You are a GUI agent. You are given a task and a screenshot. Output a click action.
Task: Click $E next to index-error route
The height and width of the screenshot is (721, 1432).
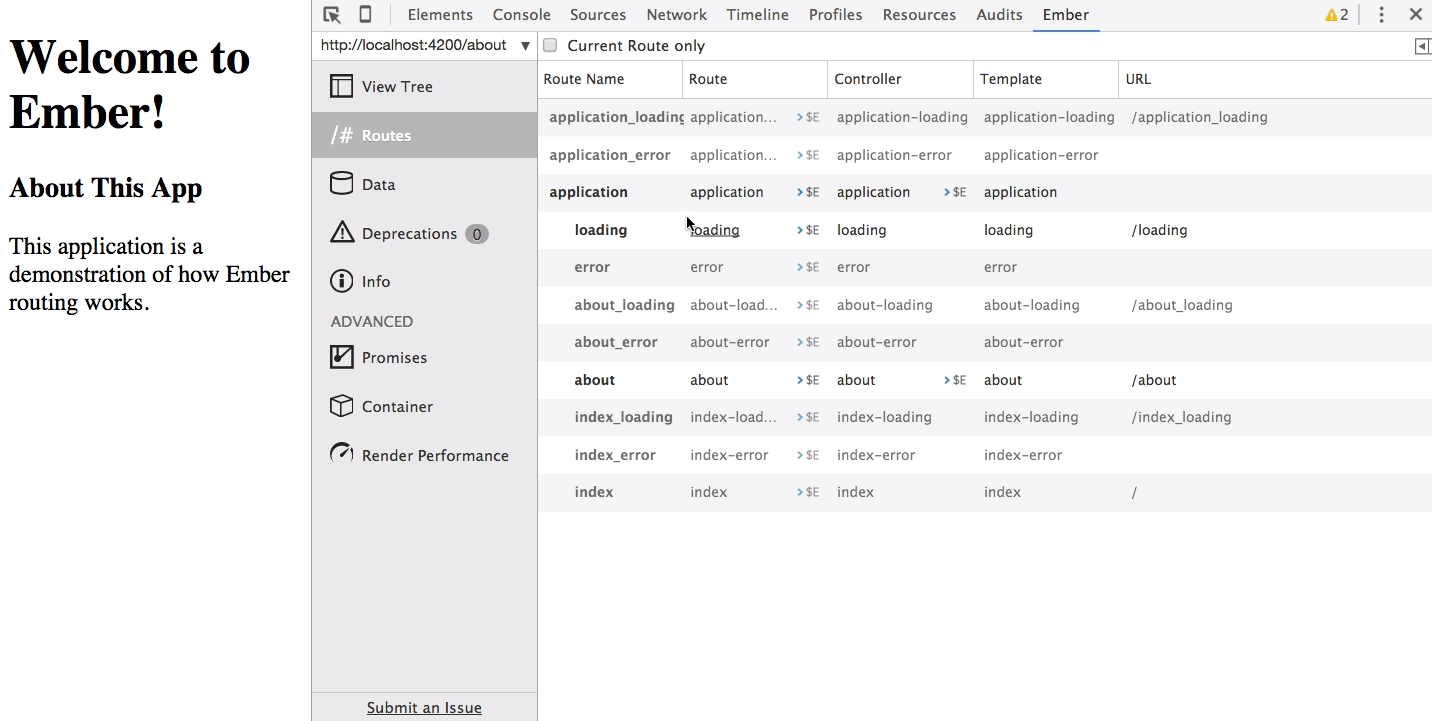[x=808, y=455]
